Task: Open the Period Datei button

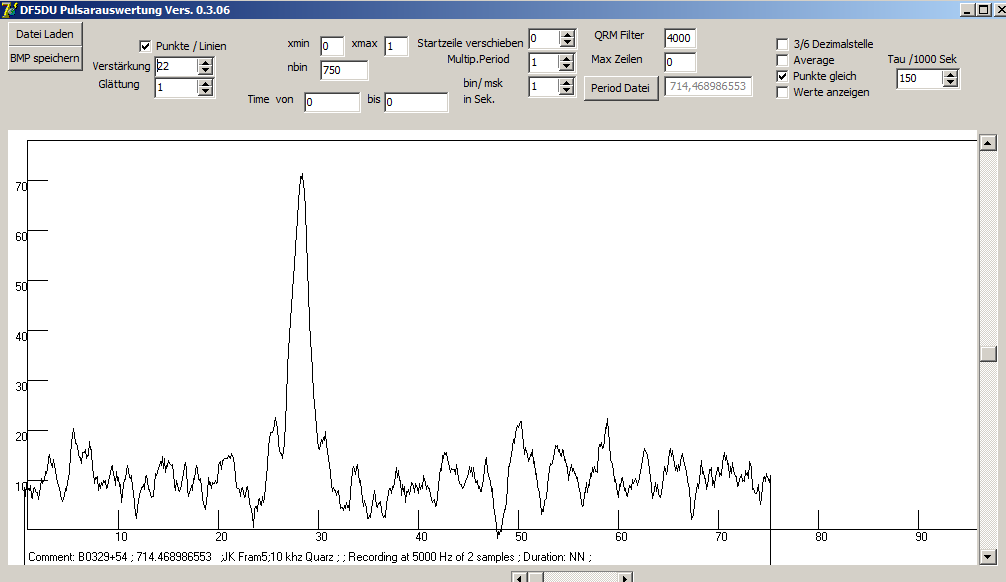Action: 620,88
